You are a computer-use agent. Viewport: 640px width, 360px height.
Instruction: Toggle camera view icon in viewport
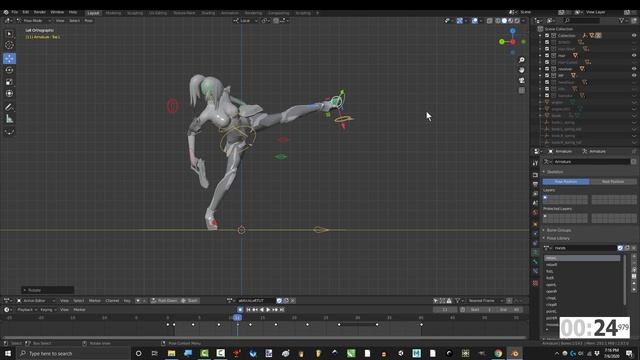pos(522,80)
